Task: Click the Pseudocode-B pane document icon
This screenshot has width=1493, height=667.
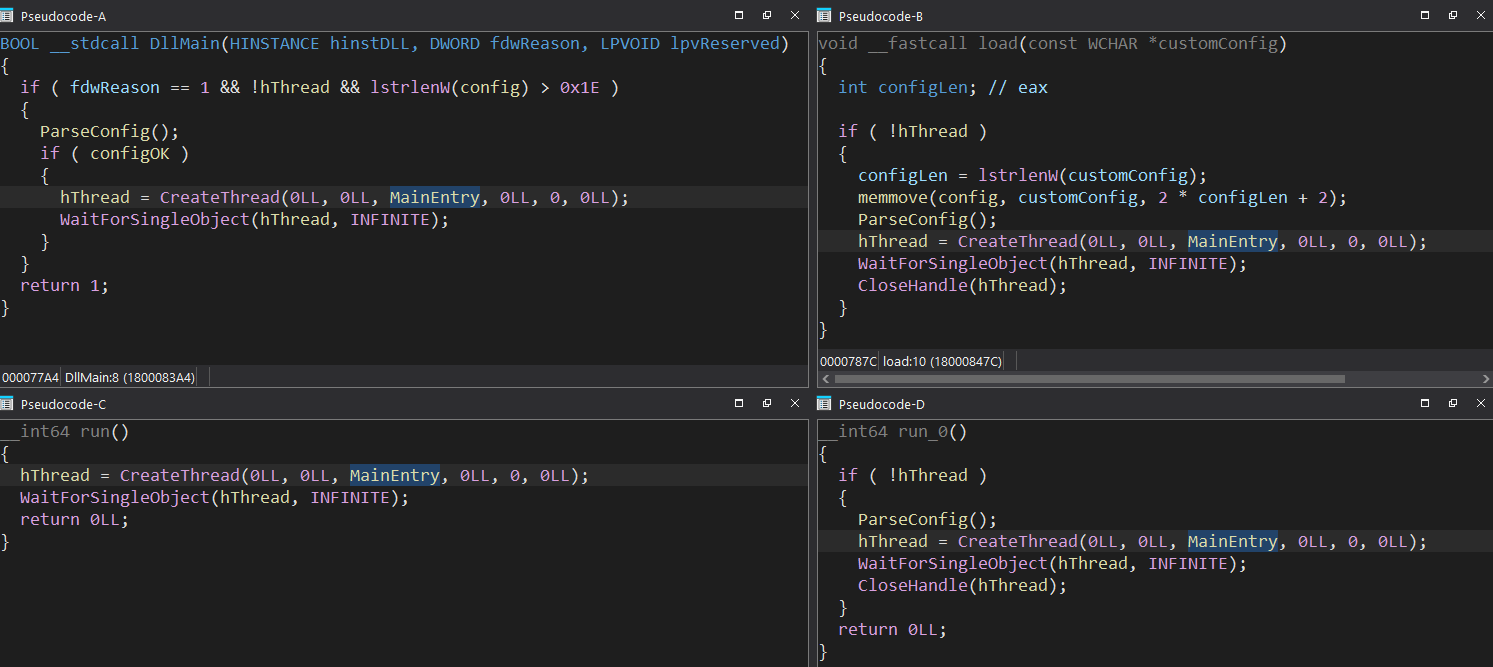Action: (x=825, y=15)
